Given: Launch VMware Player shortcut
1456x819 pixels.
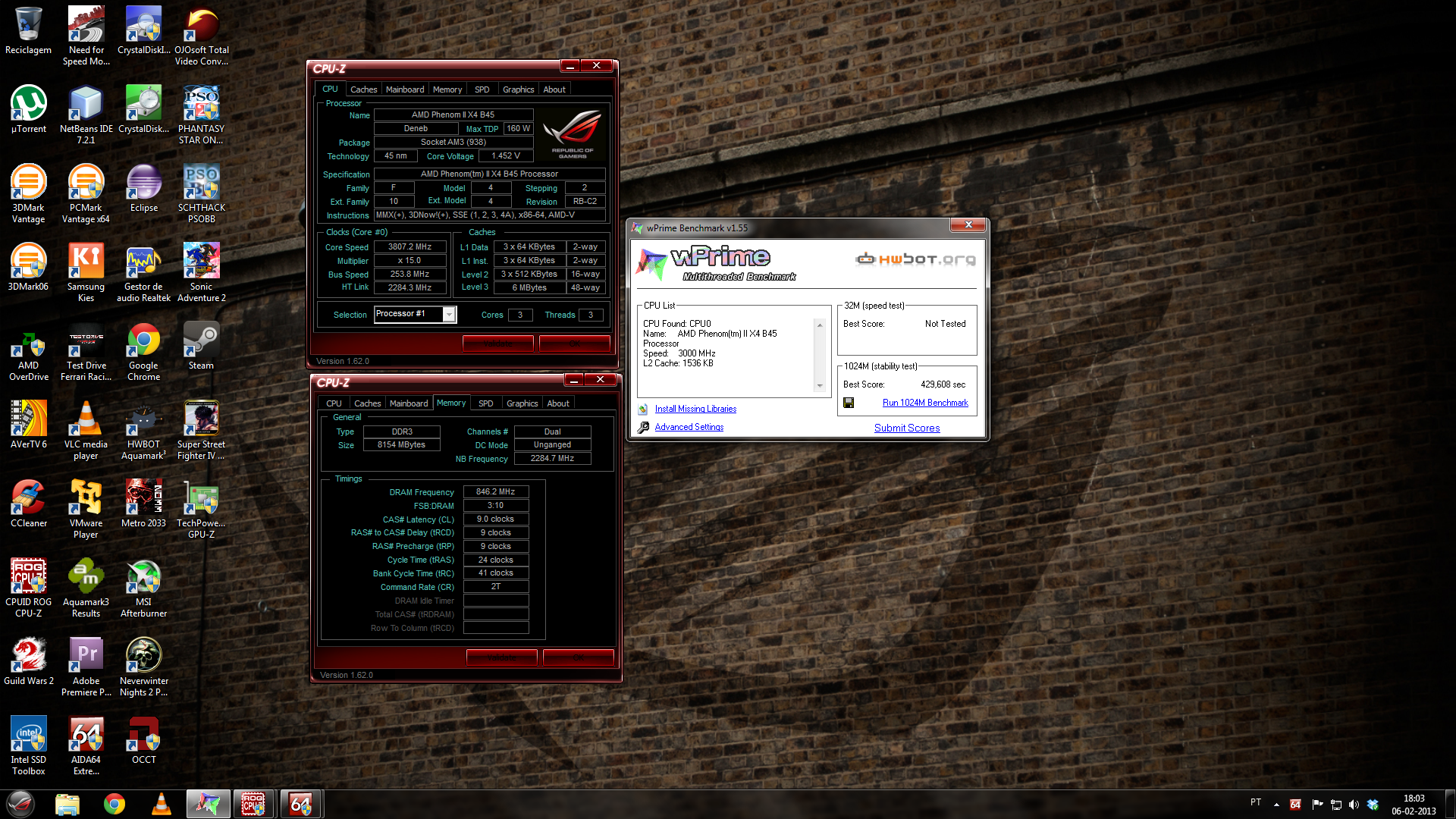Looking at the screenshot, I should (x=86, y=509).
